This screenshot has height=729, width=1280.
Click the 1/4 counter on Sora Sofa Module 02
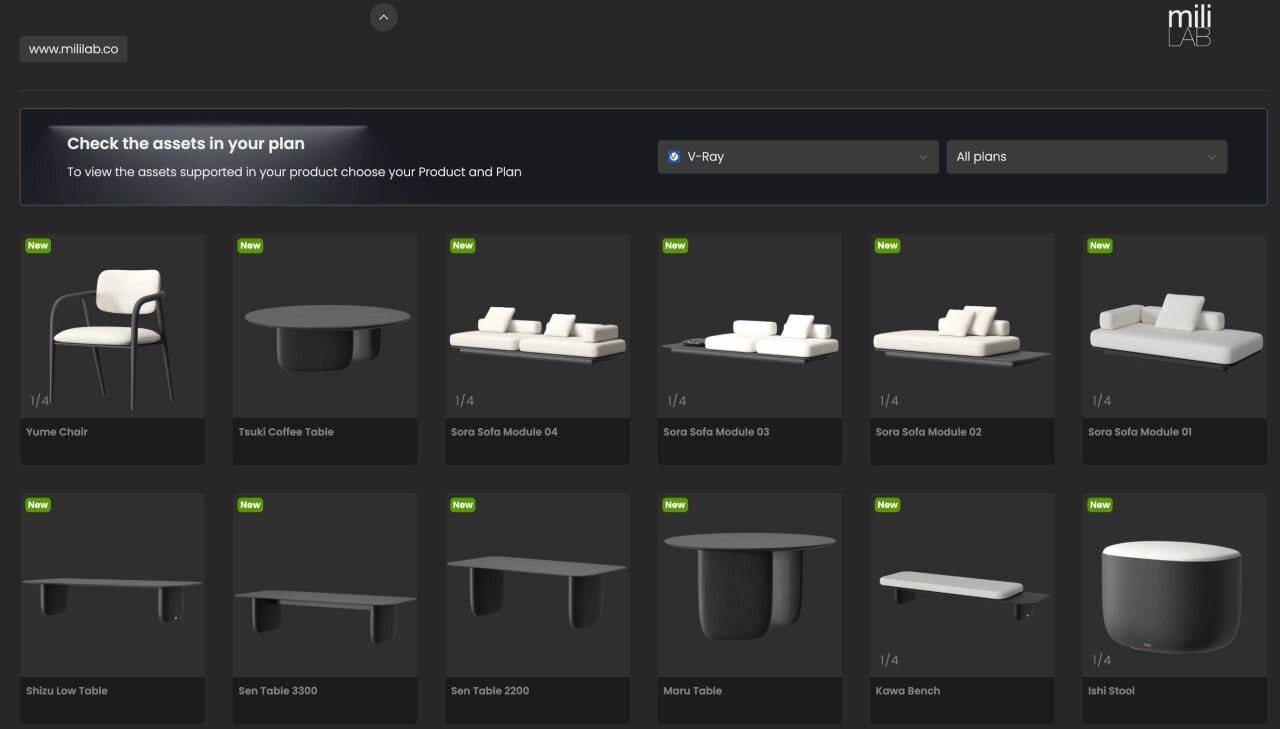[x=889, y=401]
